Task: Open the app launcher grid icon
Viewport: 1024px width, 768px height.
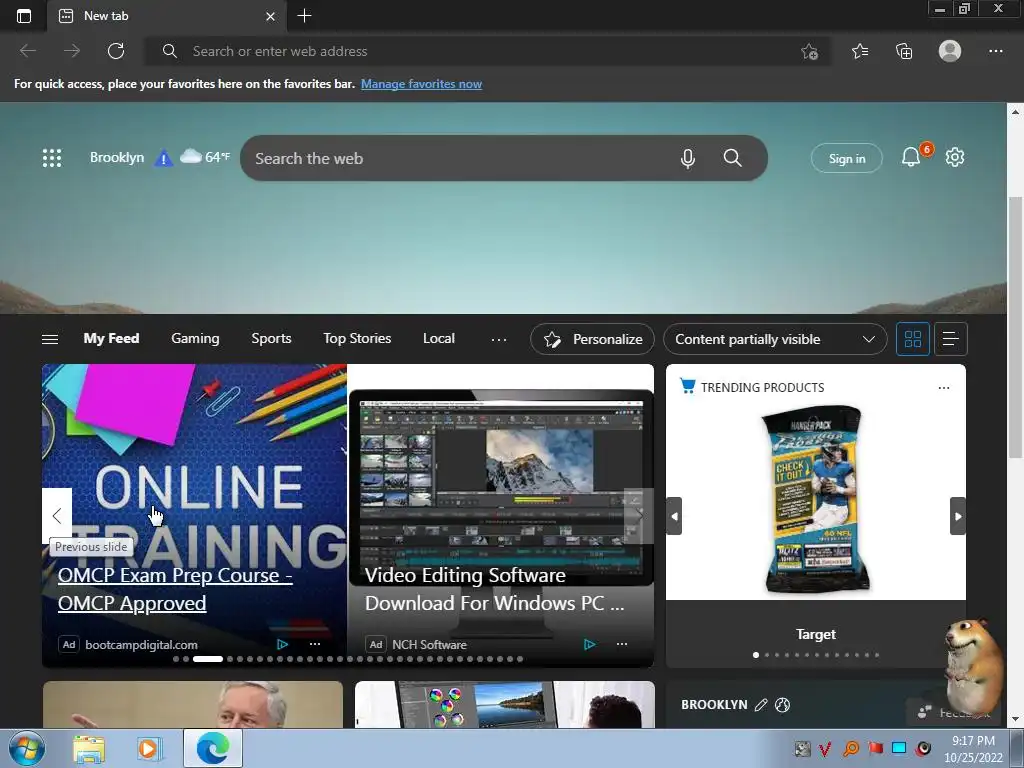Action: click(x=52, y=158)
